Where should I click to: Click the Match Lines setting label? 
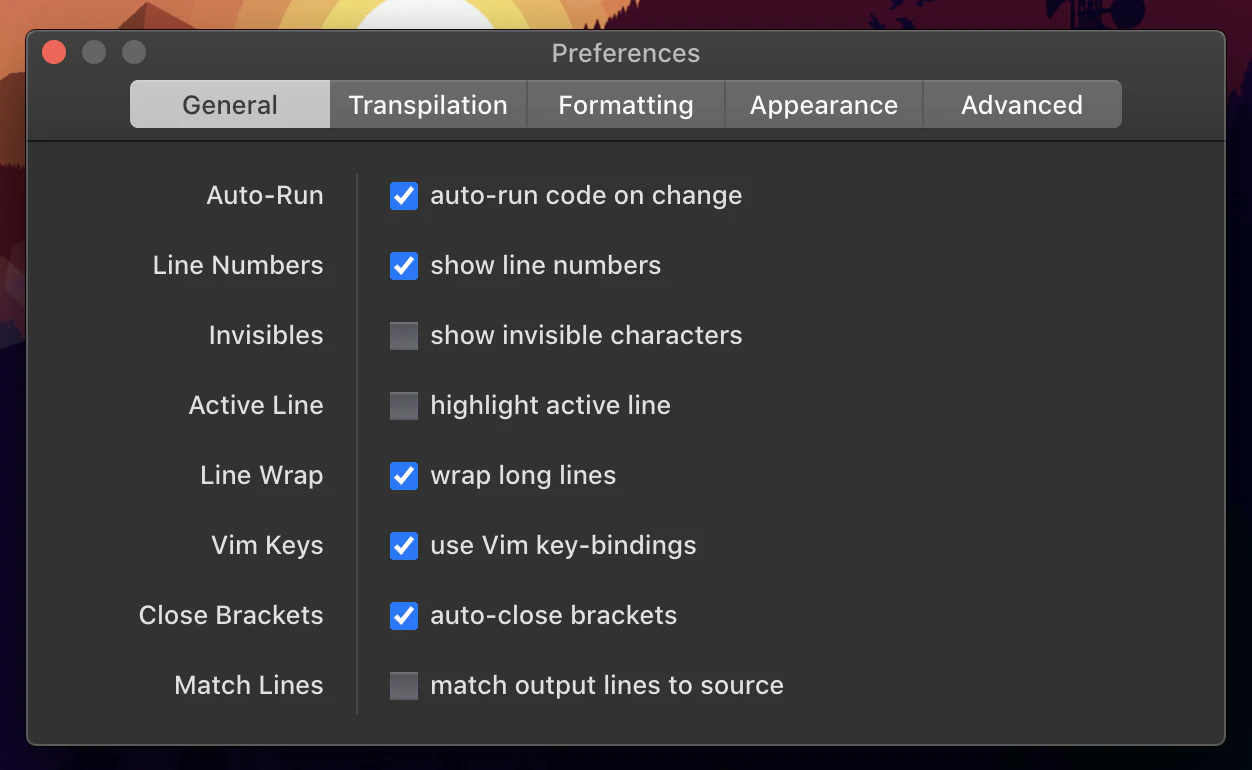[x=249, y=685]
